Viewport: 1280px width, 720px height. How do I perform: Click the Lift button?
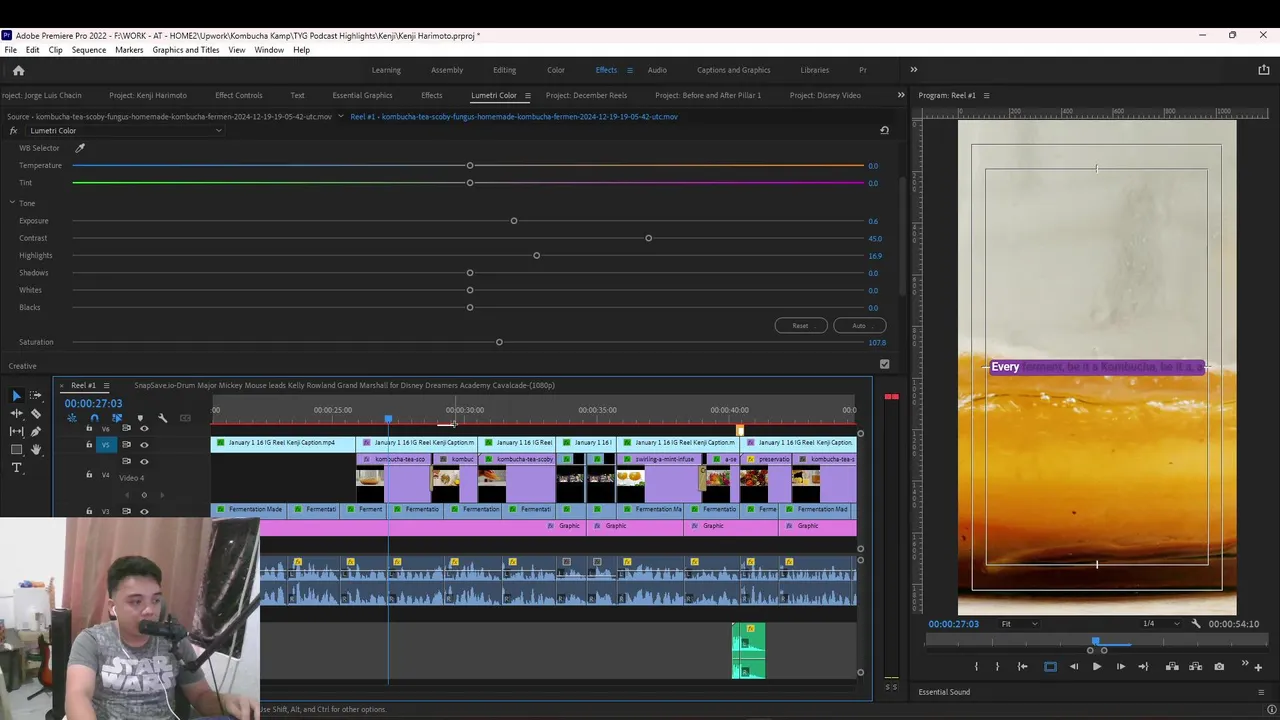click(1172, 667)
